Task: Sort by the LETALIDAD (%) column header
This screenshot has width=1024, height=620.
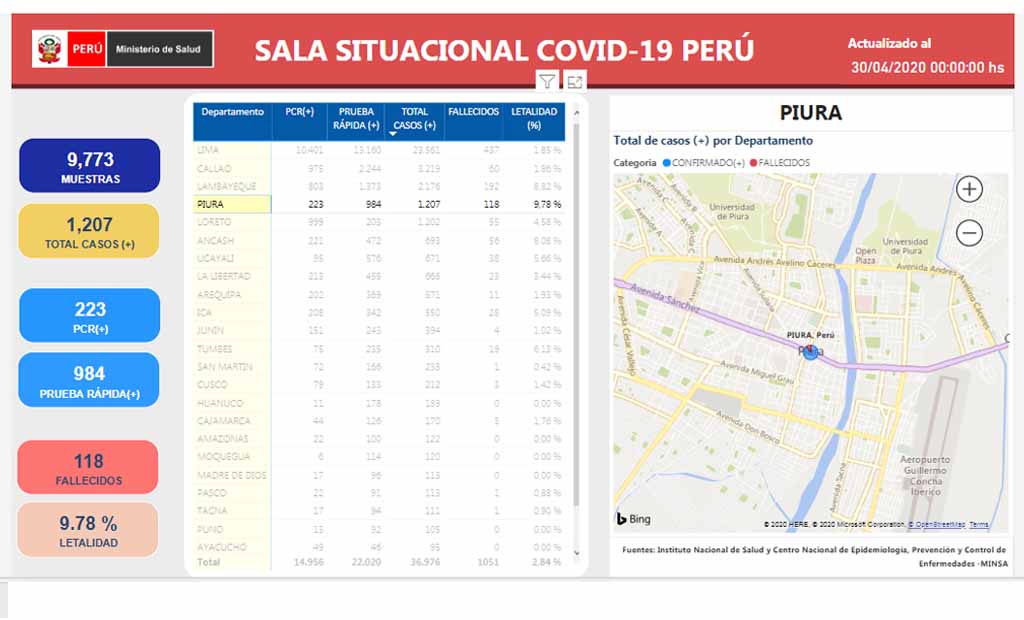Action: [x=534, y=122]
